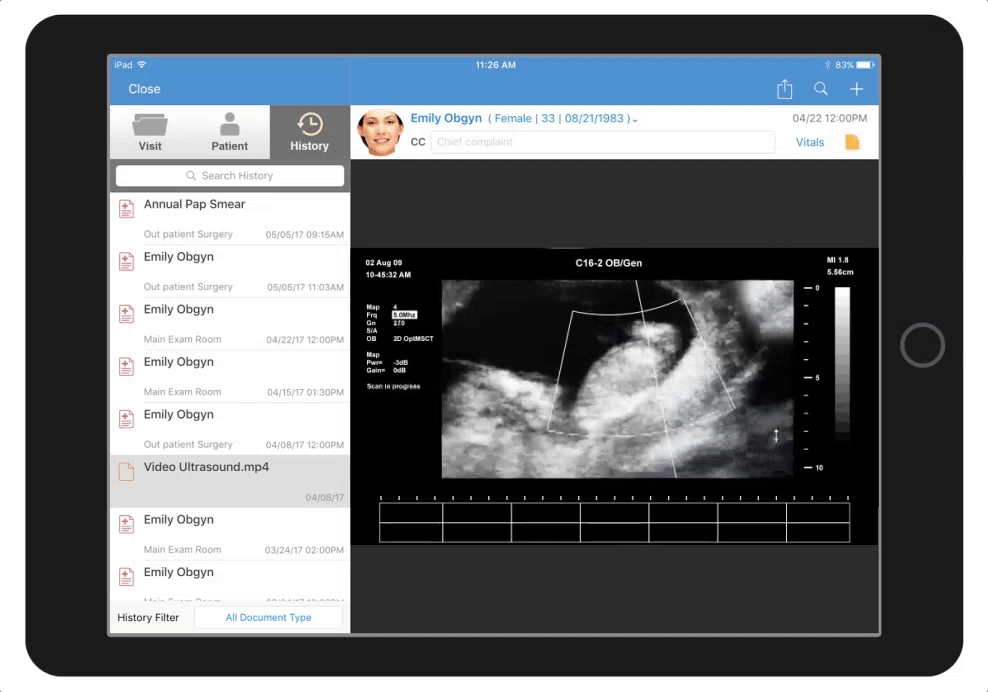988x692 pixels.
Task: Tap the iPad home button
Action: (922, 345)
